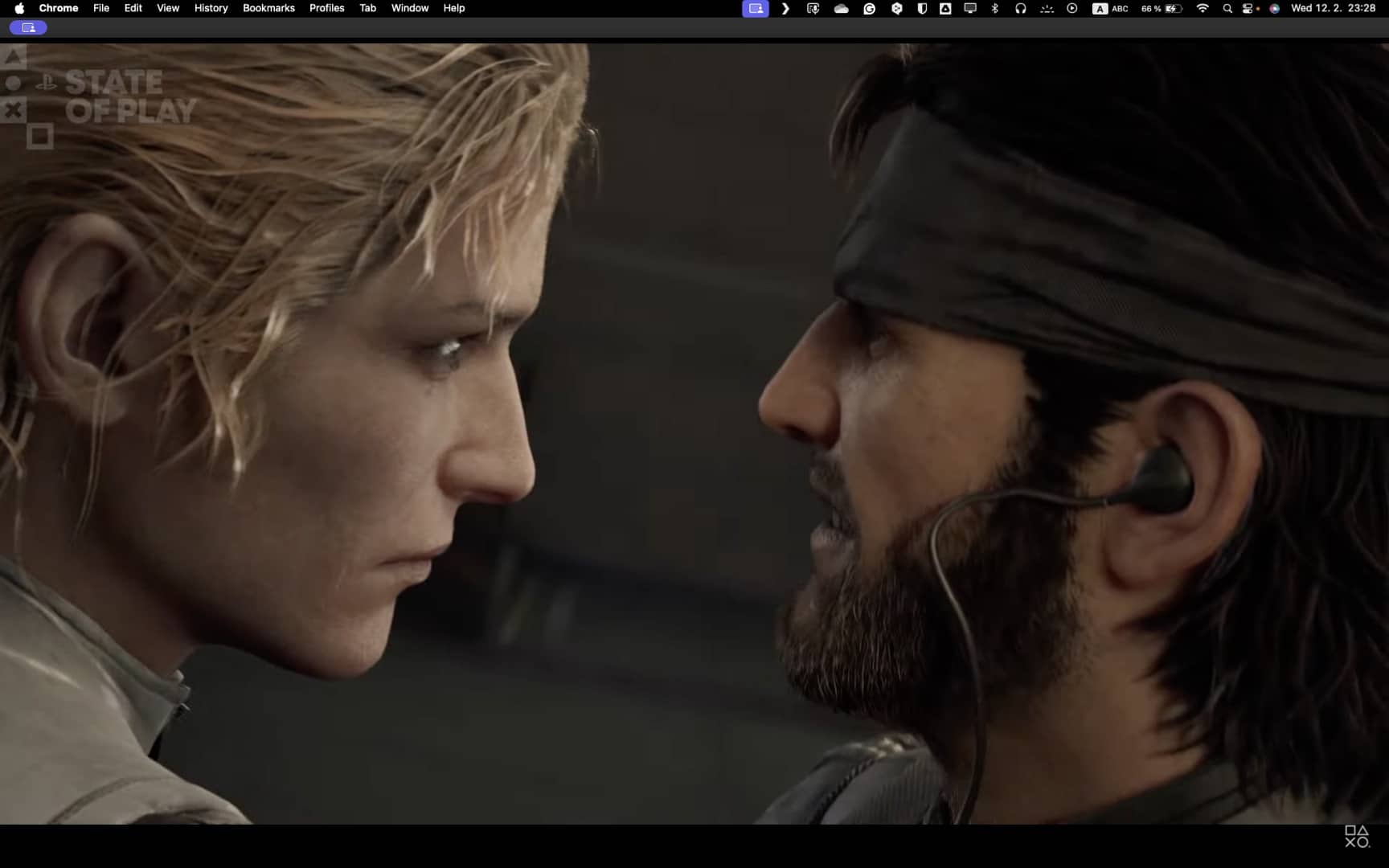The width and height of the screenshot is (1389, 868).
Task: Open the display monitor menu bar icon
Action: pyautogui.click(x=970, y=8)
